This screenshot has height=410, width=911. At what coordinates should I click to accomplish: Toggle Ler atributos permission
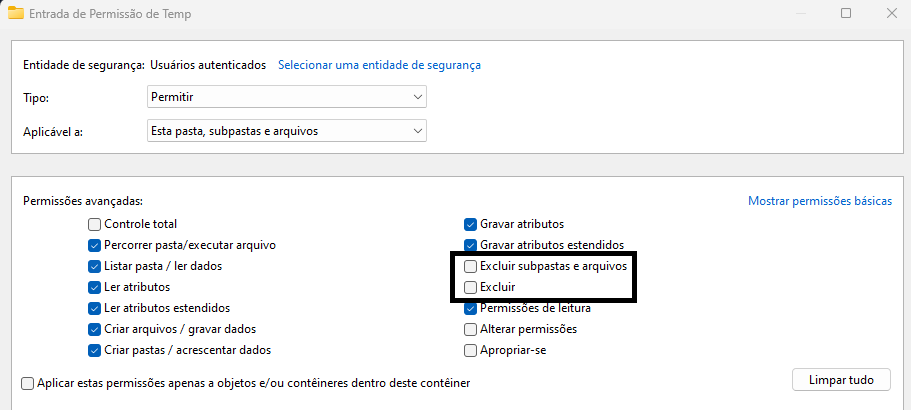click(94, 287)
